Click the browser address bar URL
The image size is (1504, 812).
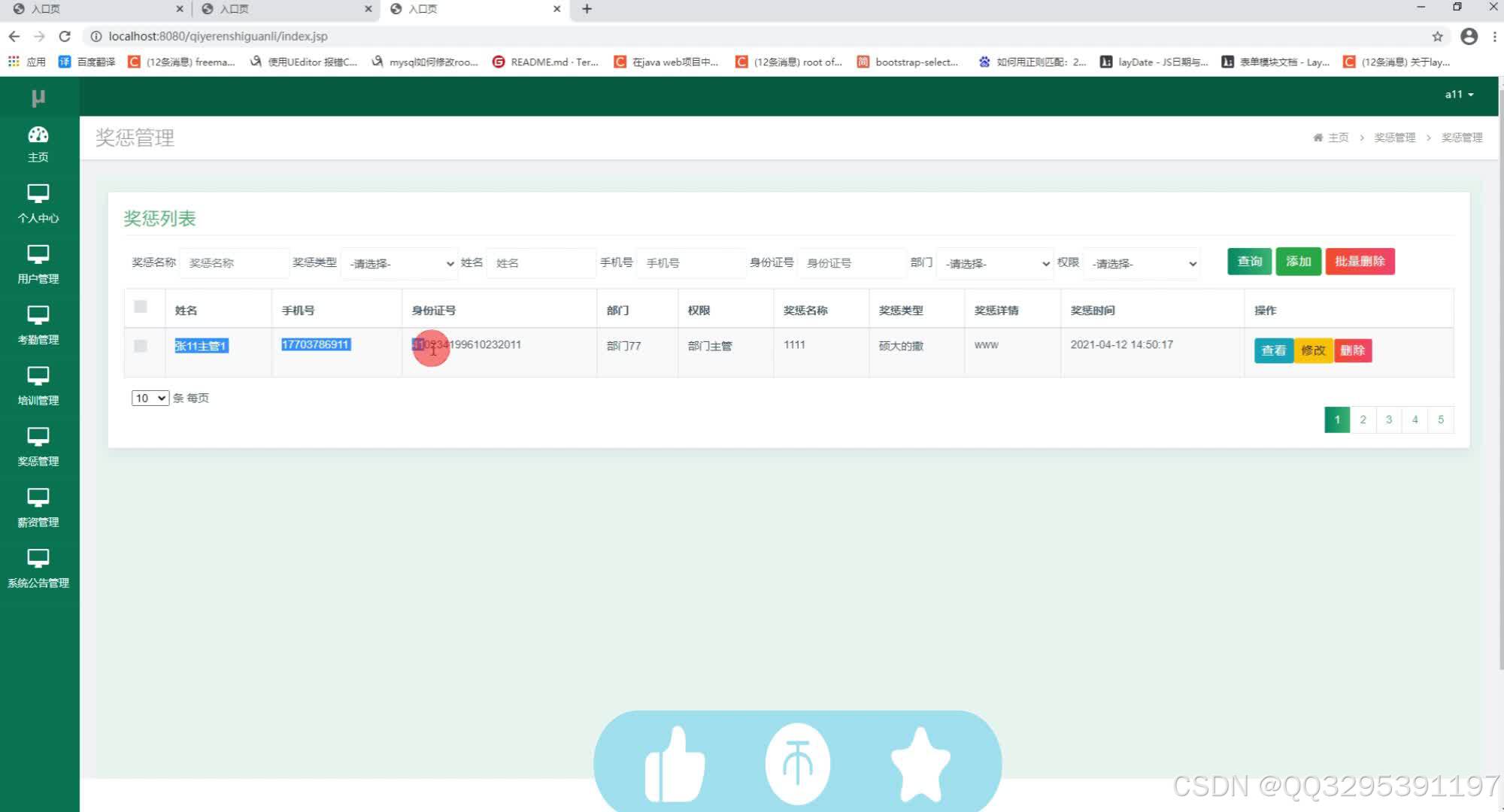coord(218,36)
